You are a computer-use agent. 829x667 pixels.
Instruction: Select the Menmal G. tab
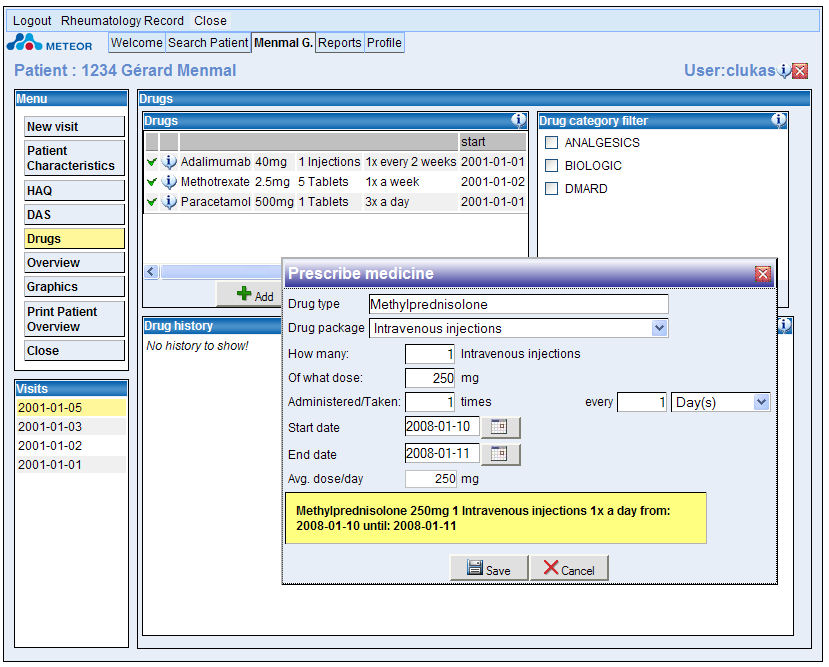pos(283,43)
